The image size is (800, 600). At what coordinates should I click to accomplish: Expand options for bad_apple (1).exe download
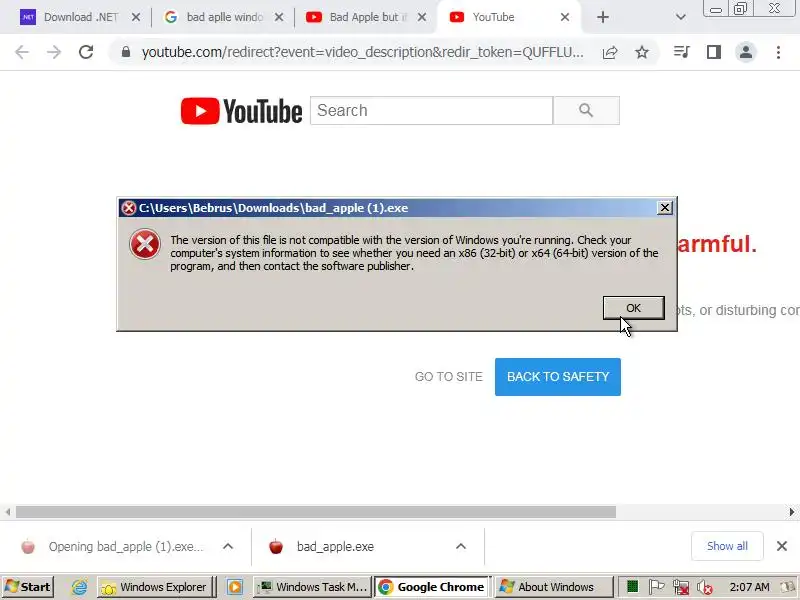pyautogui.click(x=228, y=546)
